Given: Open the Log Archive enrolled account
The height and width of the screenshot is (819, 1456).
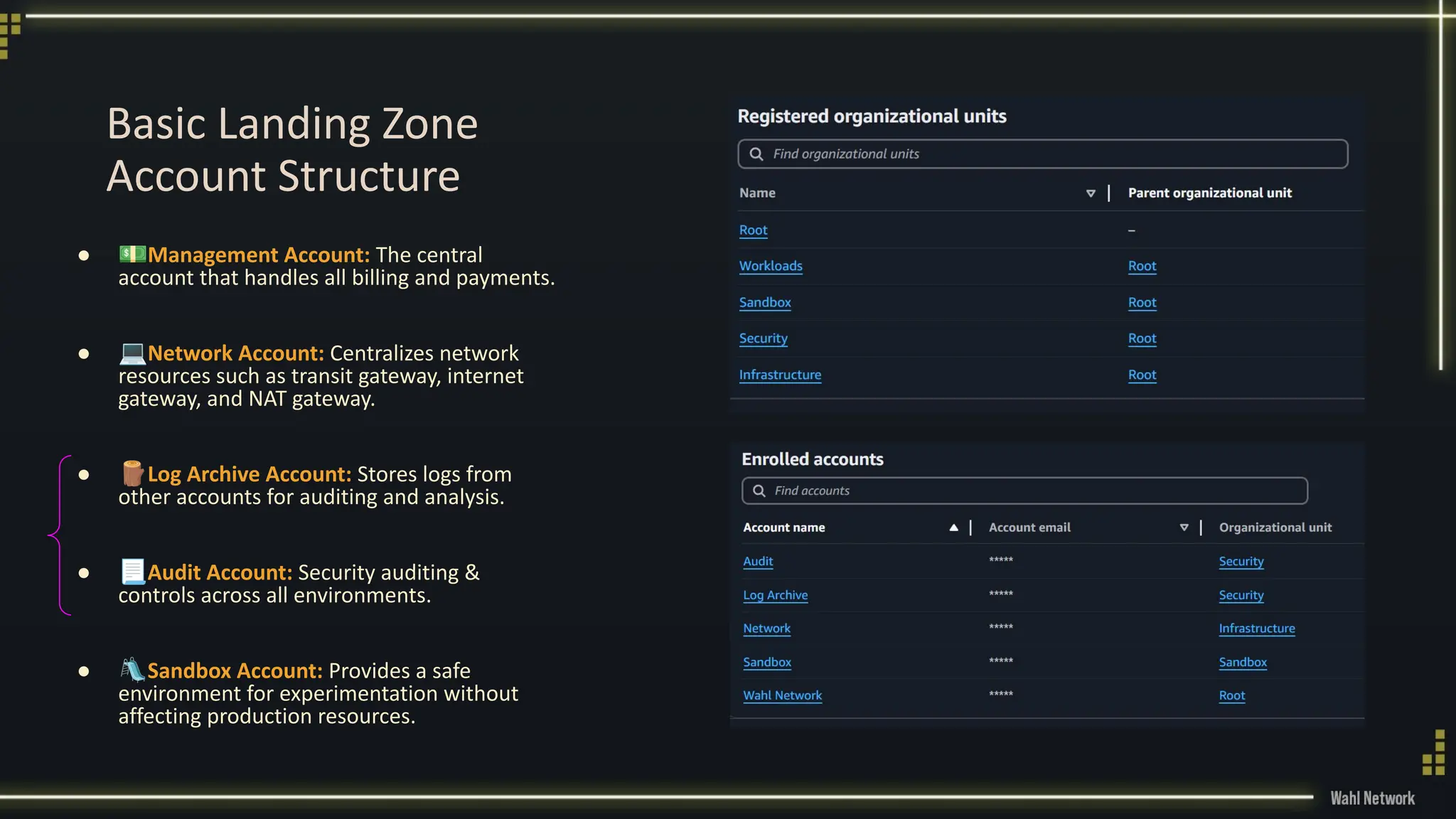Looking at the screenshot, I should (775, 595).
